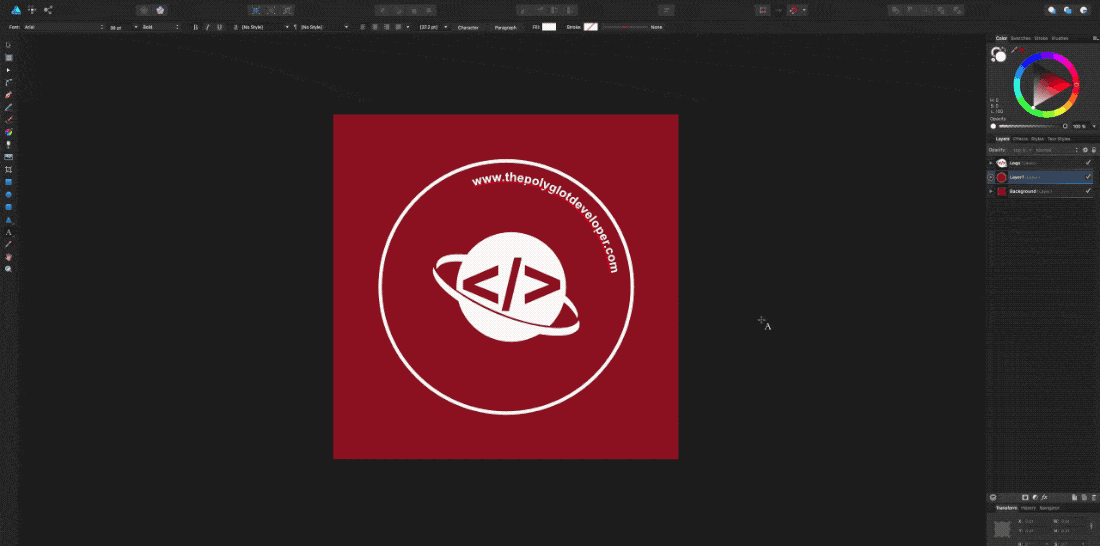Image resolution: width=1100 pixels, height=546 pixels.
Task: Switch to the Swatches tab
Action: coord(1020,38)
